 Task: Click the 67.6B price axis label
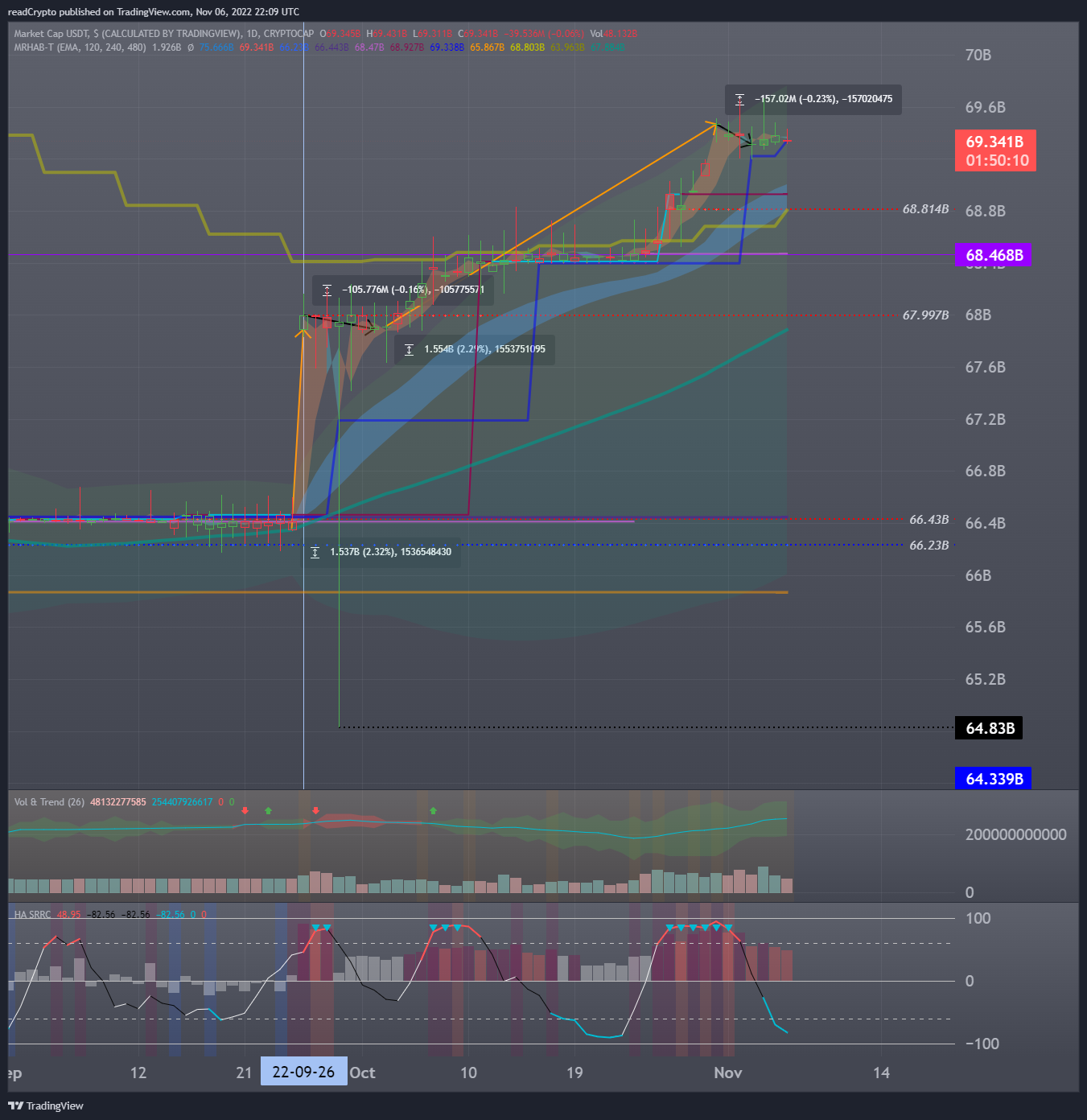coord(986,368)
